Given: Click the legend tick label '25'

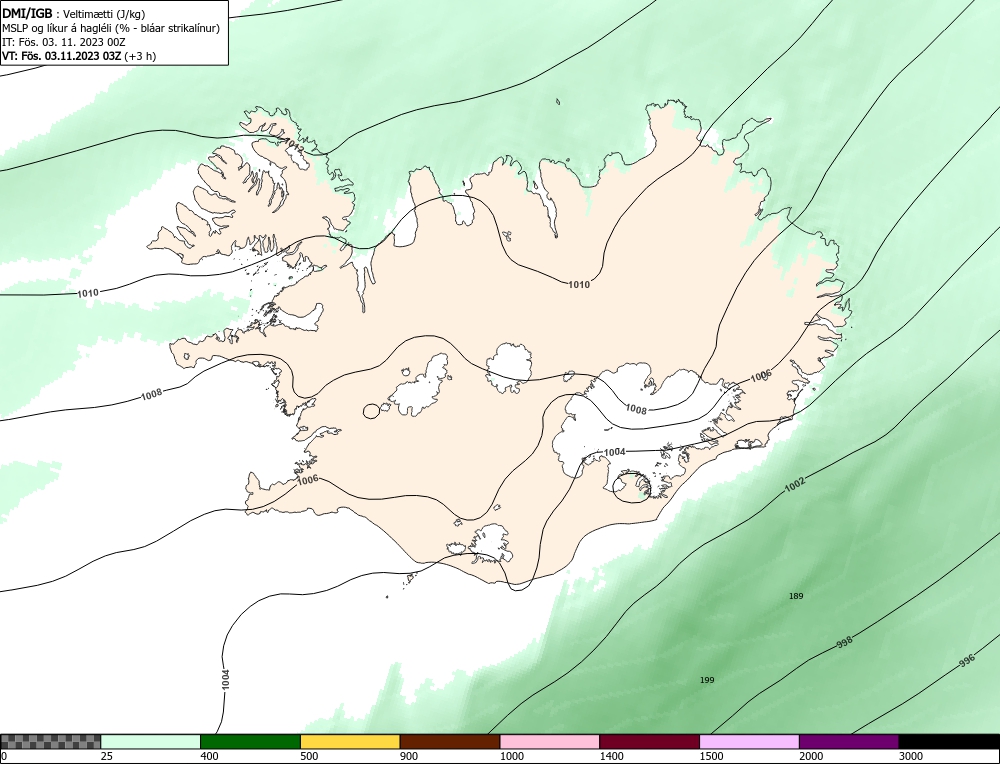Looking at the screenshot, I should point(106,756).
